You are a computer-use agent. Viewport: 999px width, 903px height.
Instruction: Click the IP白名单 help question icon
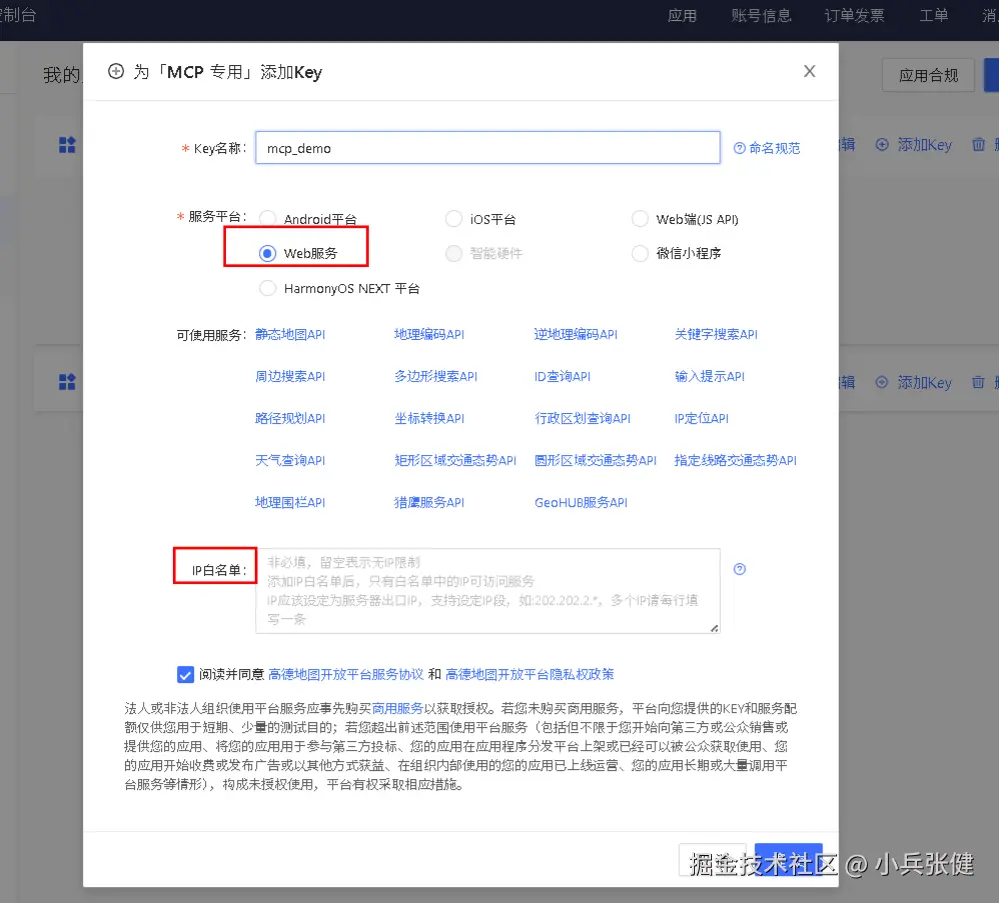[739, 569]
